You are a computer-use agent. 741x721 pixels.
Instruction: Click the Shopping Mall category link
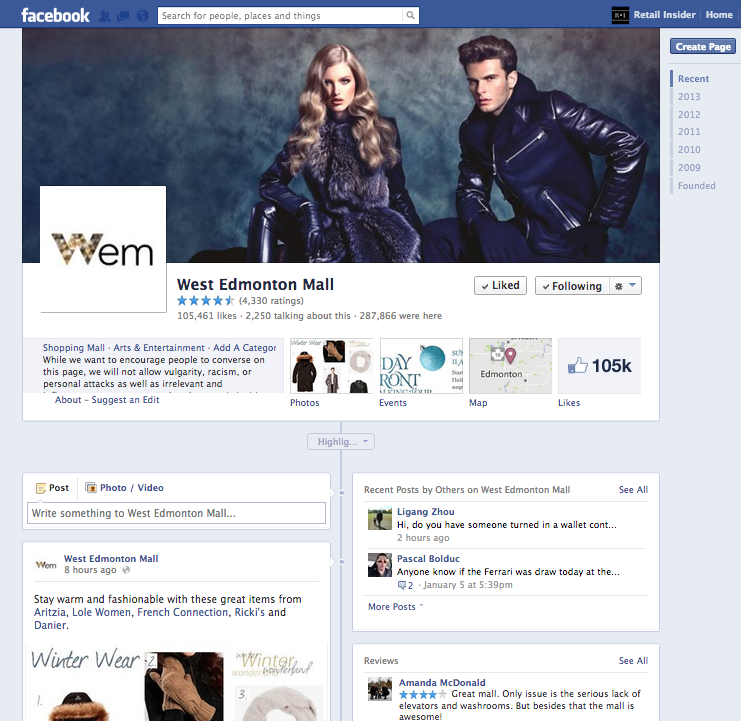[x=74, y=348]
